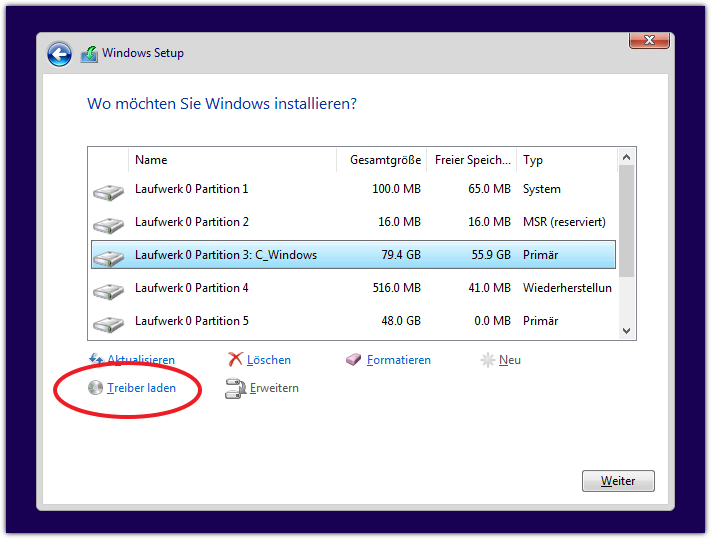Viewport: 711px width, 539px height.
Task: Click the partition list scroll up arrow
Action: click(627, 157)
